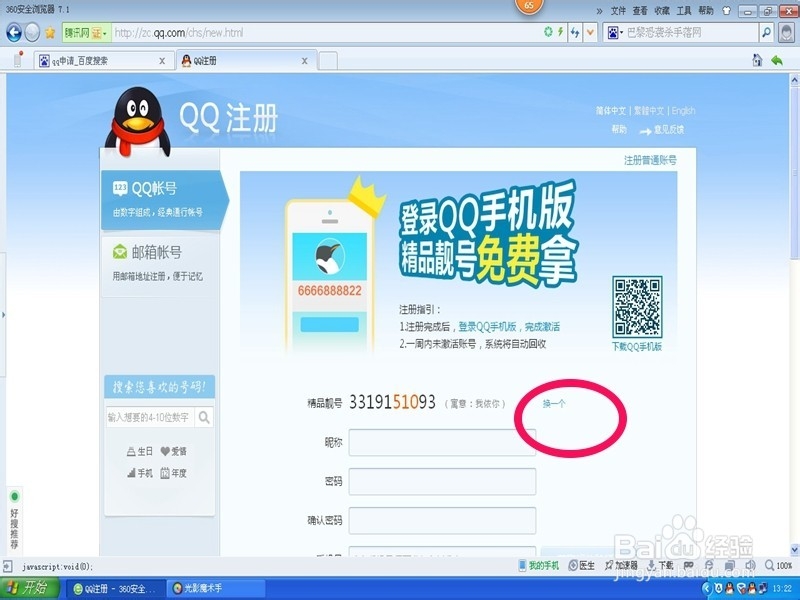
Task: Click the QR code image
Action: click(x=637, y=307)
